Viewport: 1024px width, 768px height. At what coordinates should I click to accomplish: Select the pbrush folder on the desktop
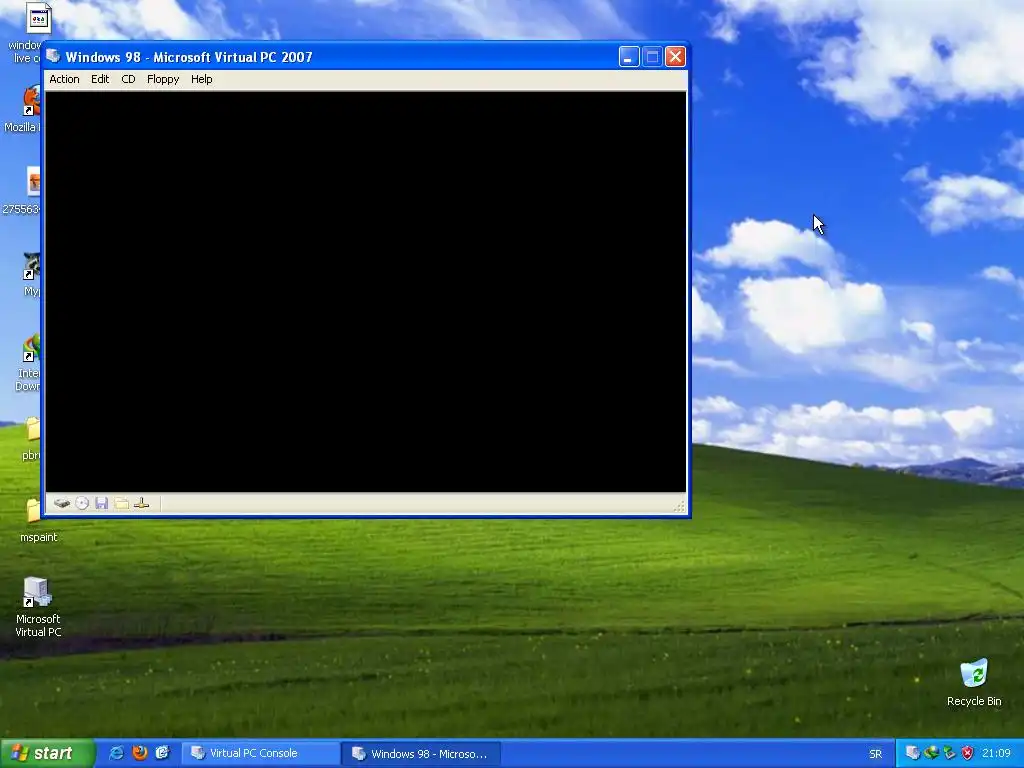(31, 439)
